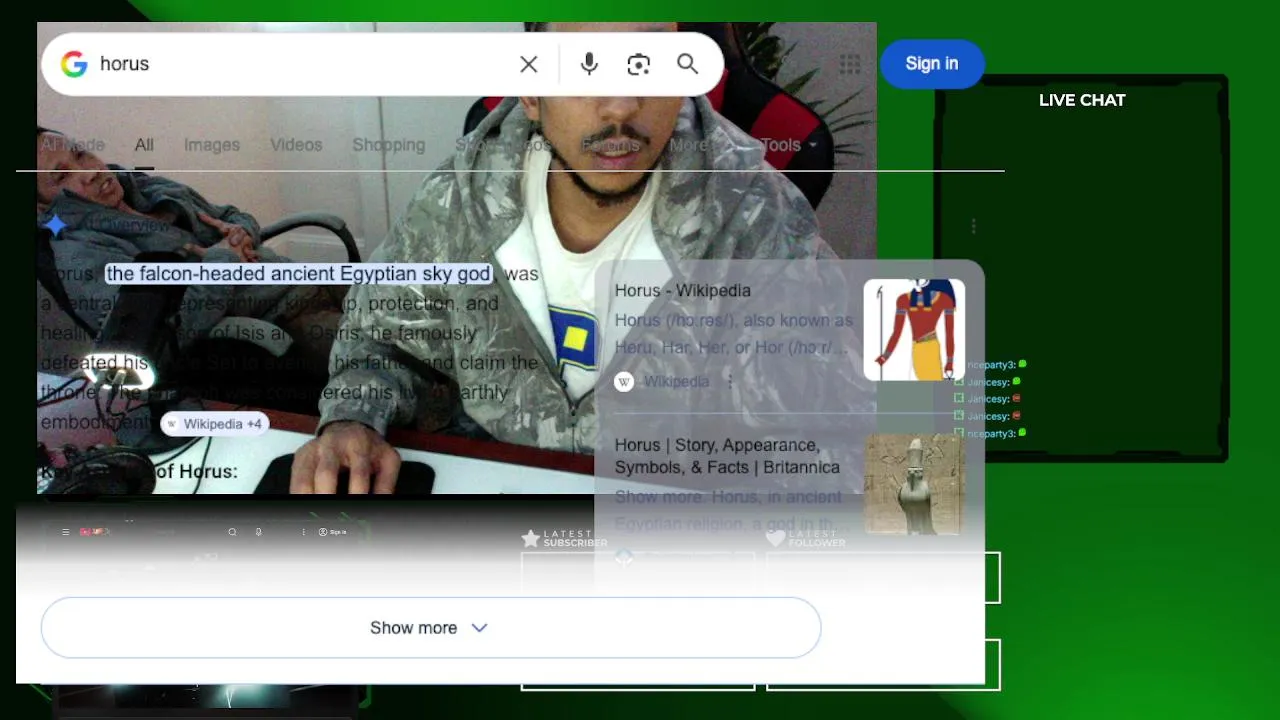Expand the More search filters menu
The width and height of the screenshot is (1280, 720).
[x=695, y=145]
